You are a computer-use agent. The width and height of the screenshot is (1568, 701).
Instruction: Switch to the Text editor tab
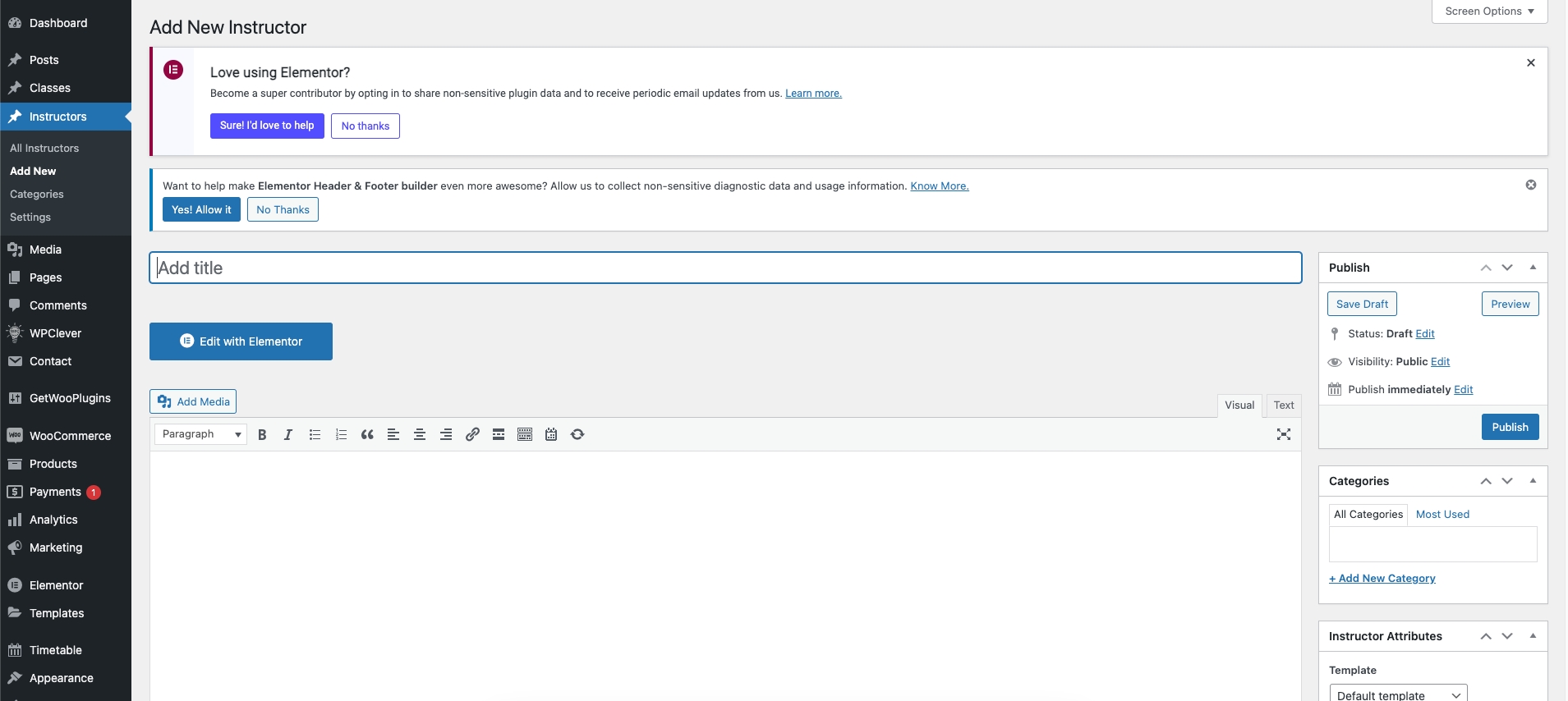pos(1283,405)
